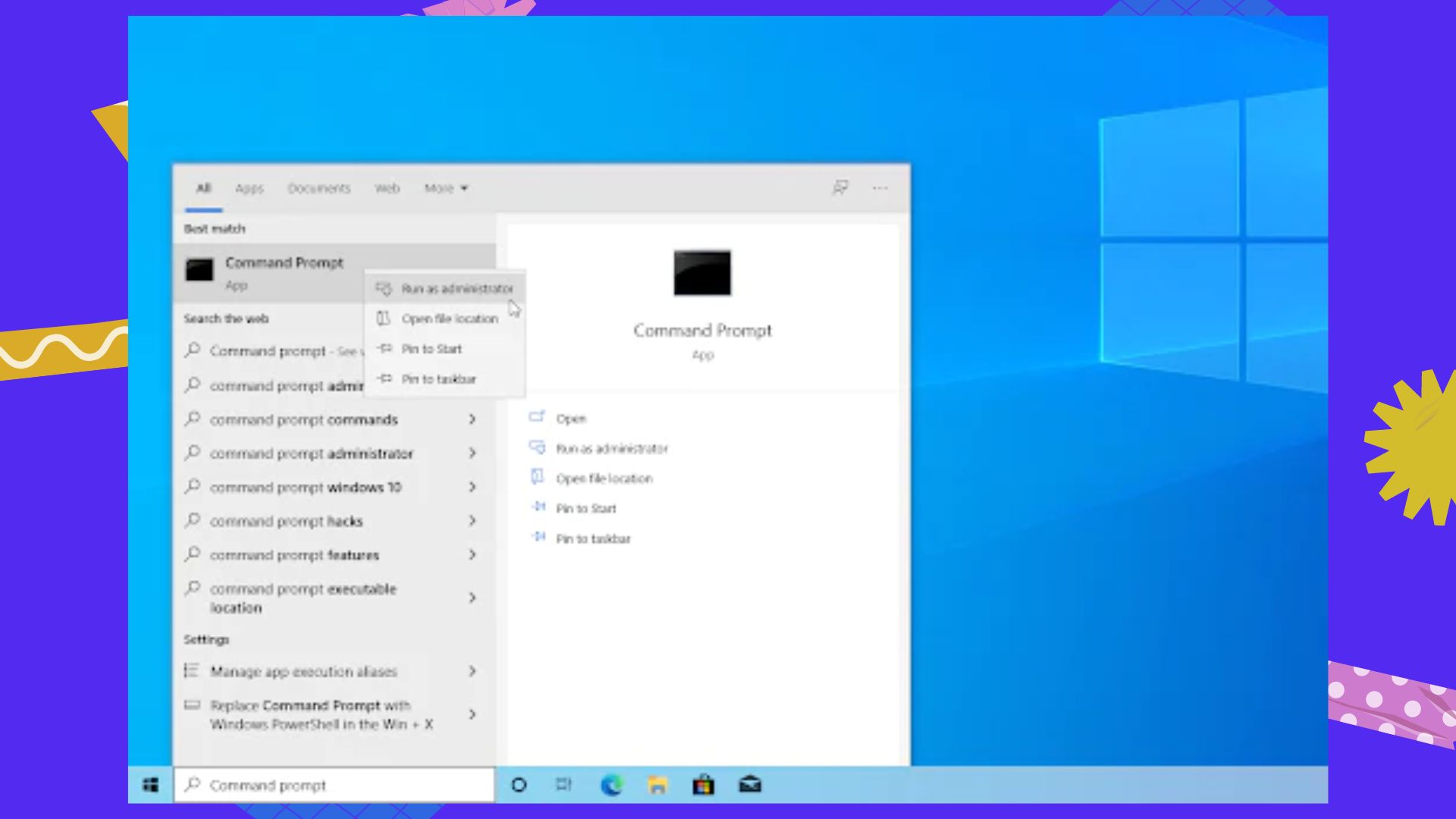
Task: Expand arrow for 'command prompt windows 10'
Action: click(472, 487)
